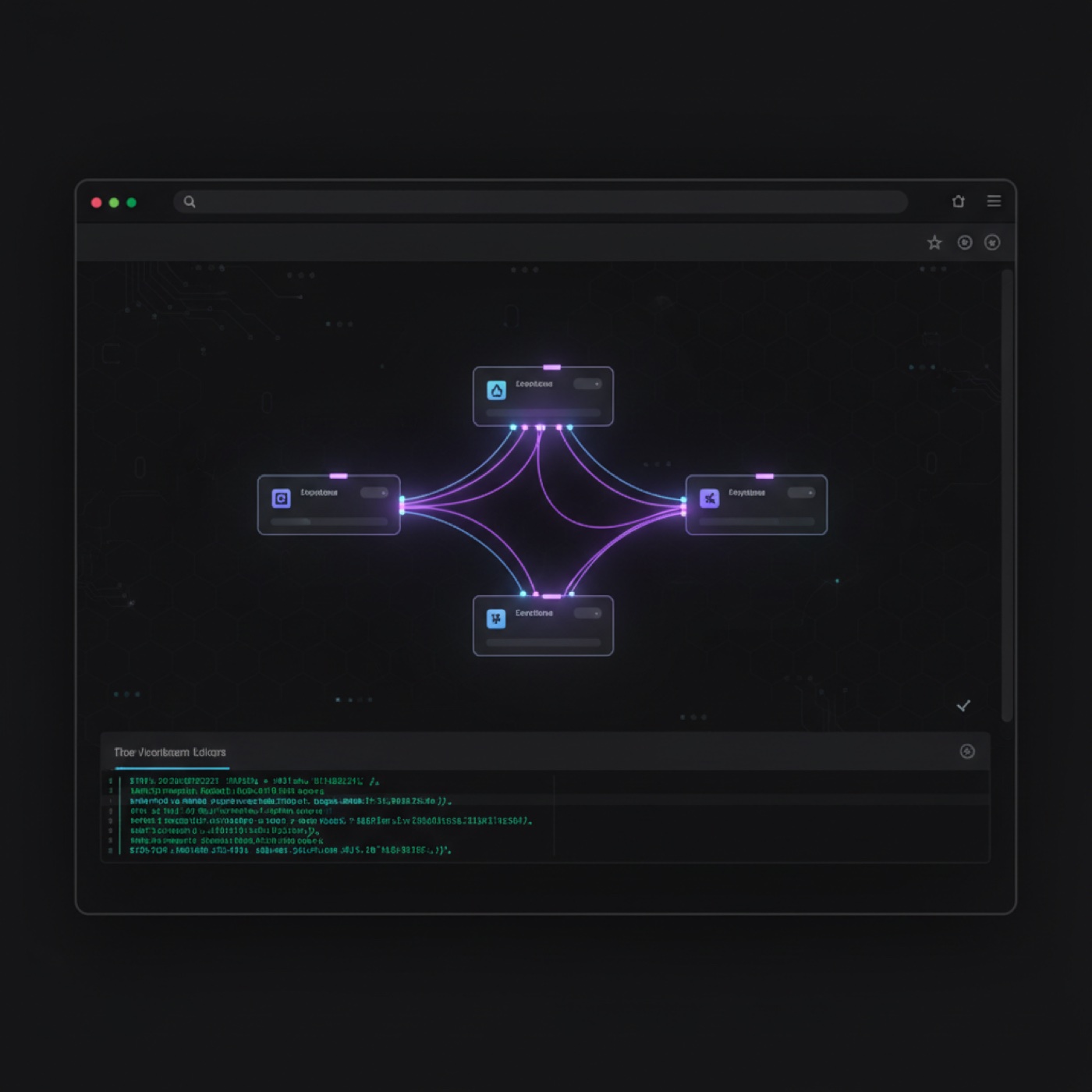Click the search magnifier icon in address bar
The image size is (1092, 1092).
190,202
